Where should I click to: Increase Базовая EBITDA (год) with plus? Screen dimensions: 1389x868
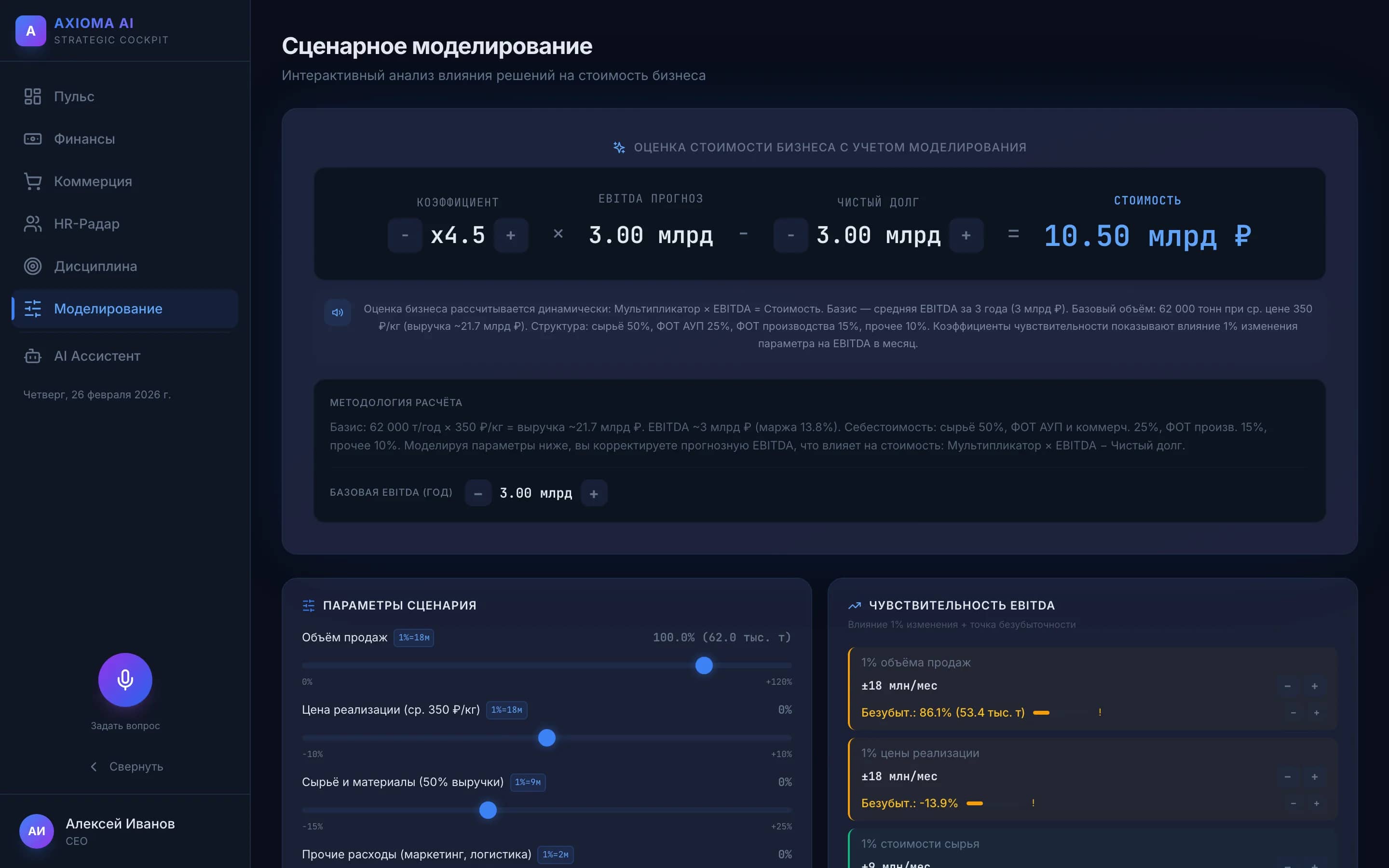(x=594, y=493)
